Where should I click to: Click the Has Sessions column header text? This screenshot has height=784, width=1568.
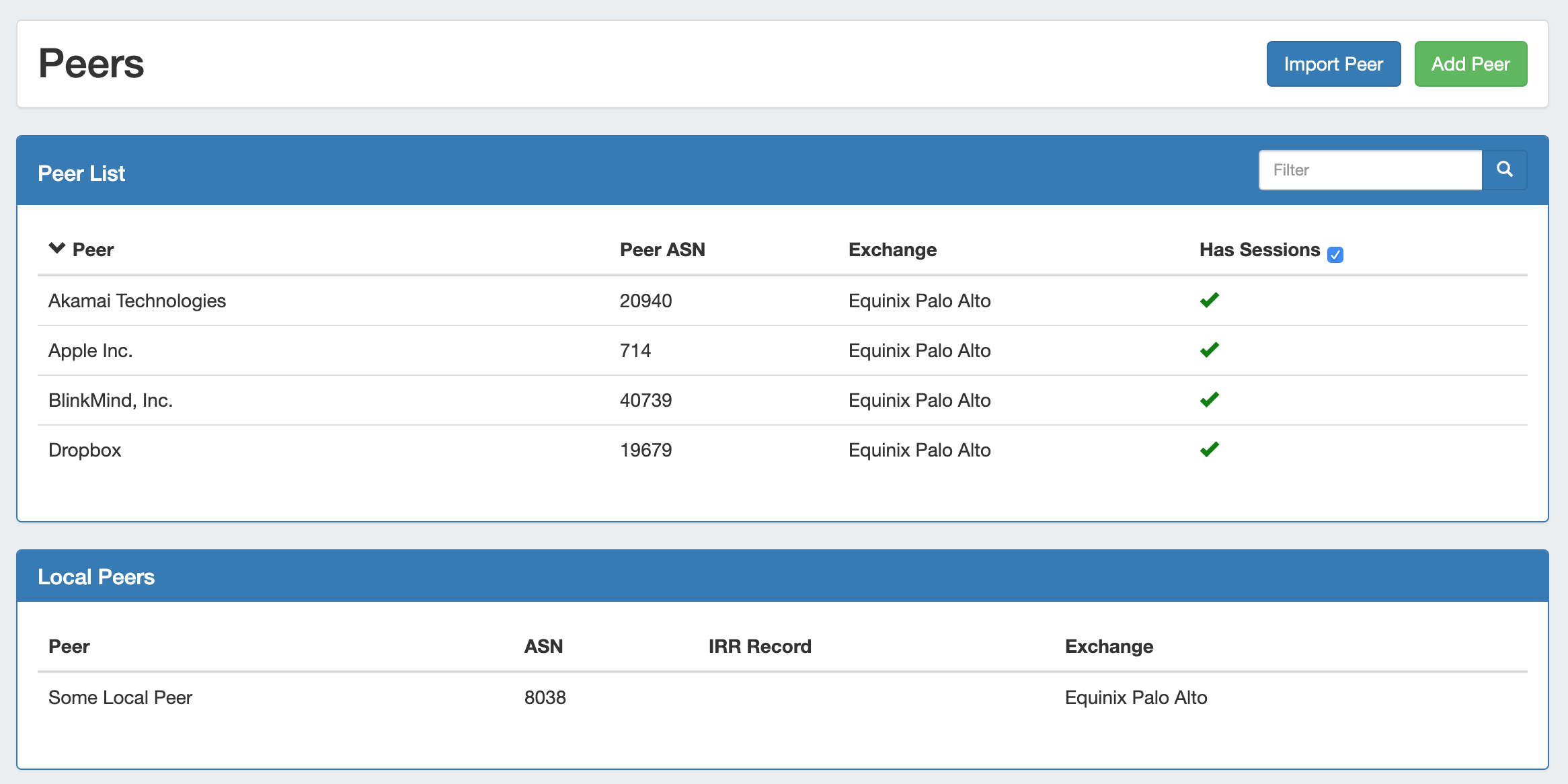[1259, 249]
